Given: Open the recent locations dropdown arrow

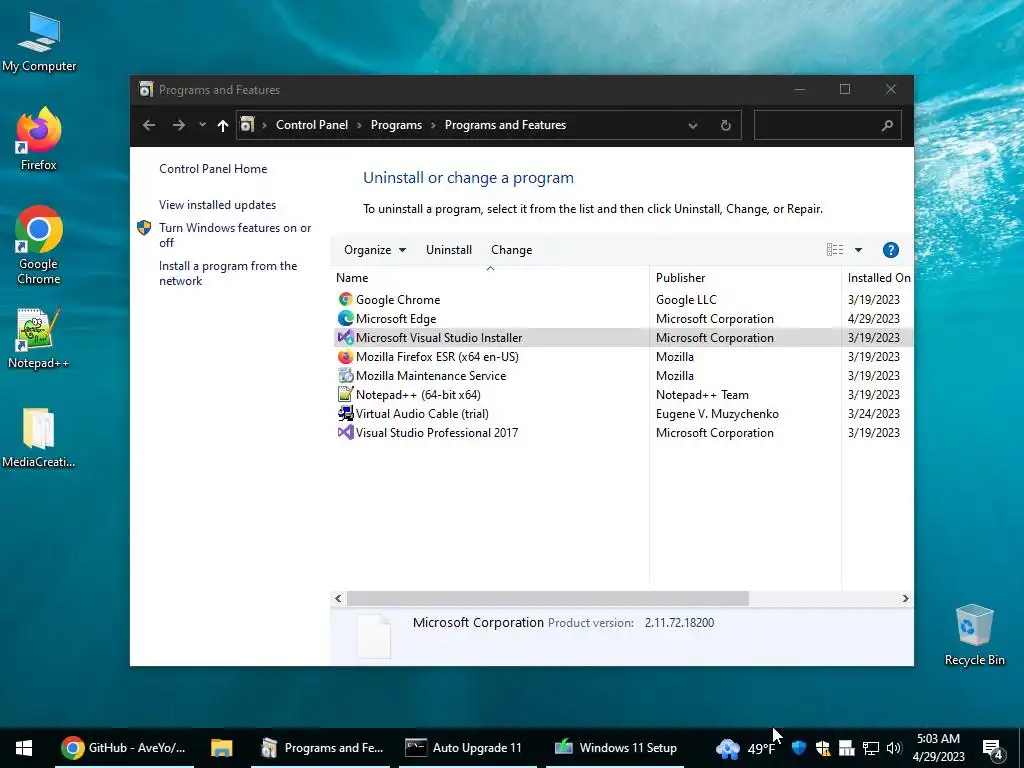Looking at the screenshot, I should 202,125.
